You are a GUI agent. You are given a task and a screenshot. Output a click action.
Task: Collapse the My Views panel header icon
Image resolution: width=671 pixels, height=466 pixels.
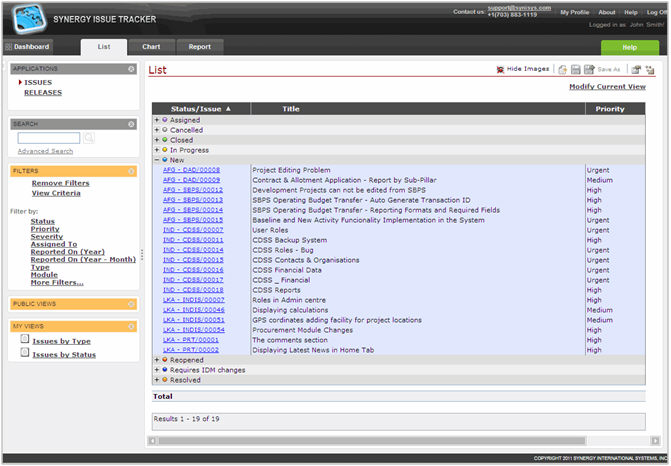pyautogui.click(x=131, y=326)
